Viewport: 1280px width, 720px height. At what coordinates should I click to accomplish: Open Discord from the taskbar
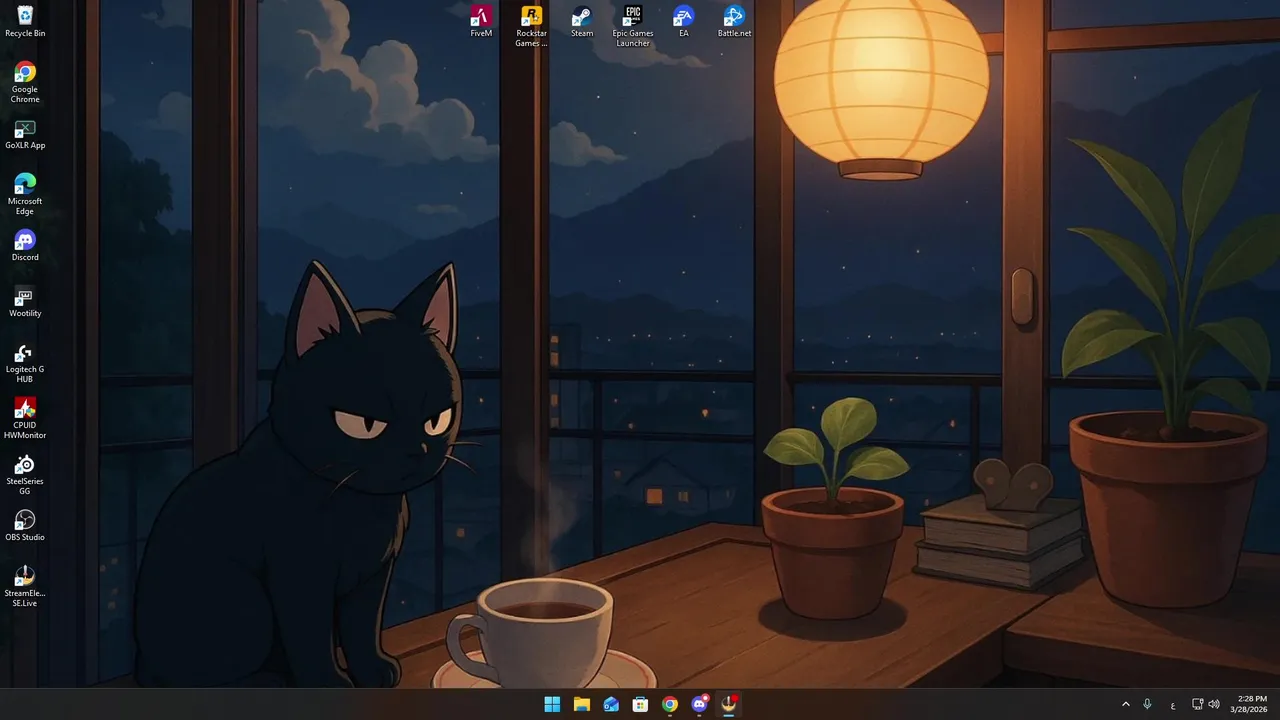pyautogui.click(x=700, y=704)
